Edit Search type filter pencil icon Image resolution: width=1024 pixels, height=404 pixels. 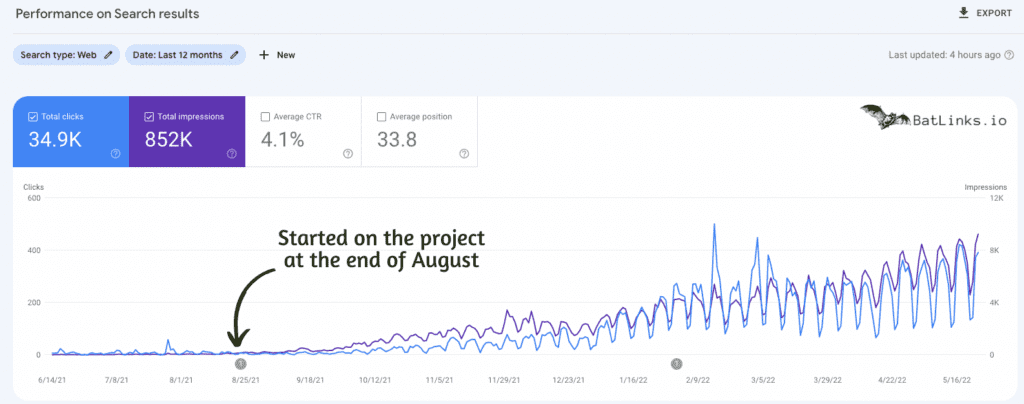pyautogui.click(x=108, y=55)
